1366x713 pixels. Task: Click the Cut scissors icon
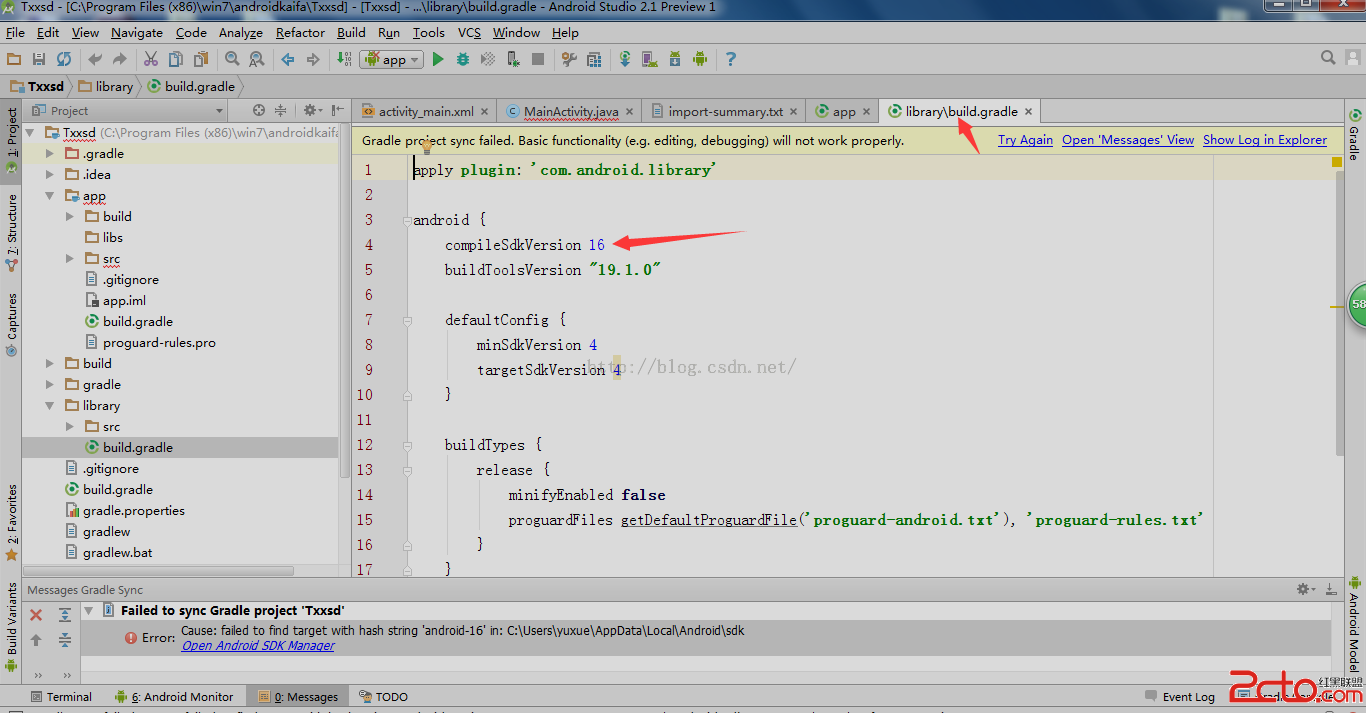(x=151, y=60)
